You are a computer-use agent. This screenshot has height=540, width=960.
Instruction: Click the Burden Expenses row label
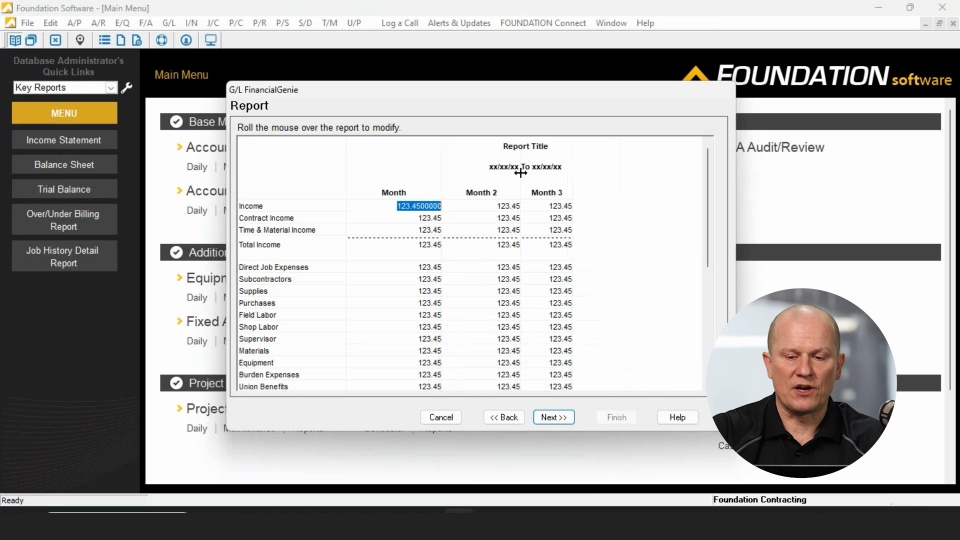pyautogui.click(x=269, y=375)
